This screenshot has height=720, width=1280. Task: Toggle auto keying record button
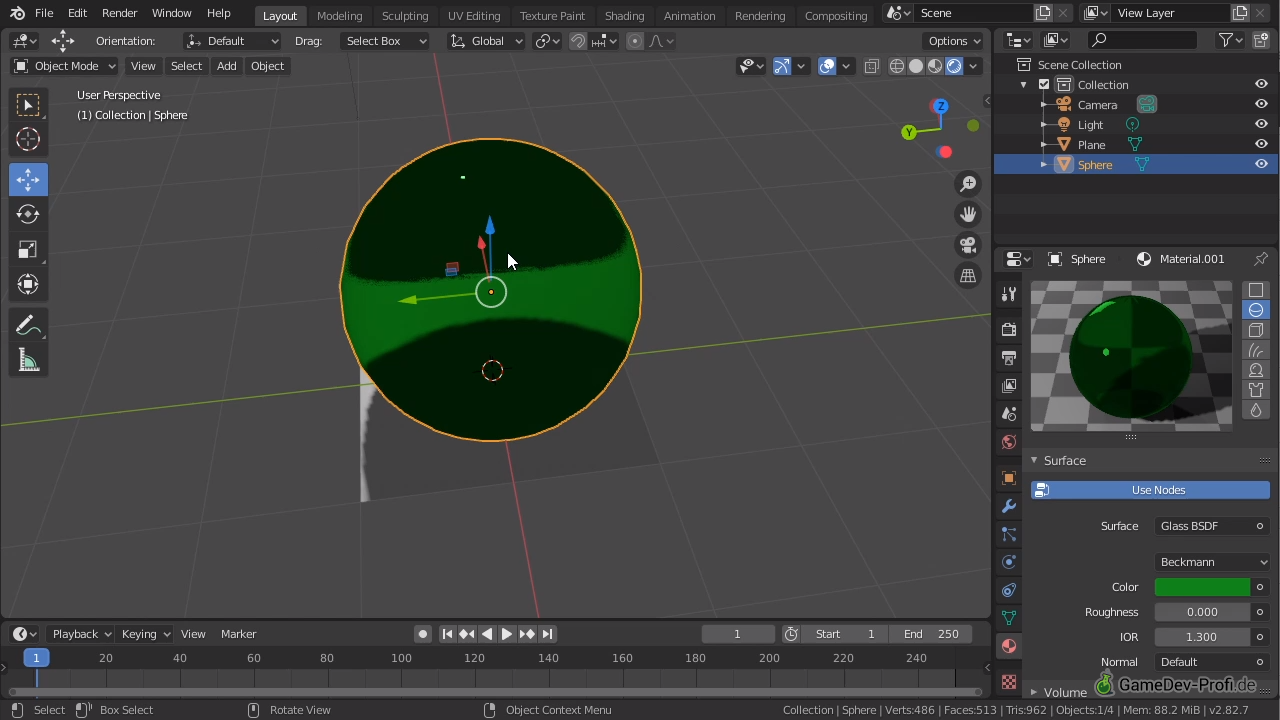pyautogui.click(x=423, y=634)
